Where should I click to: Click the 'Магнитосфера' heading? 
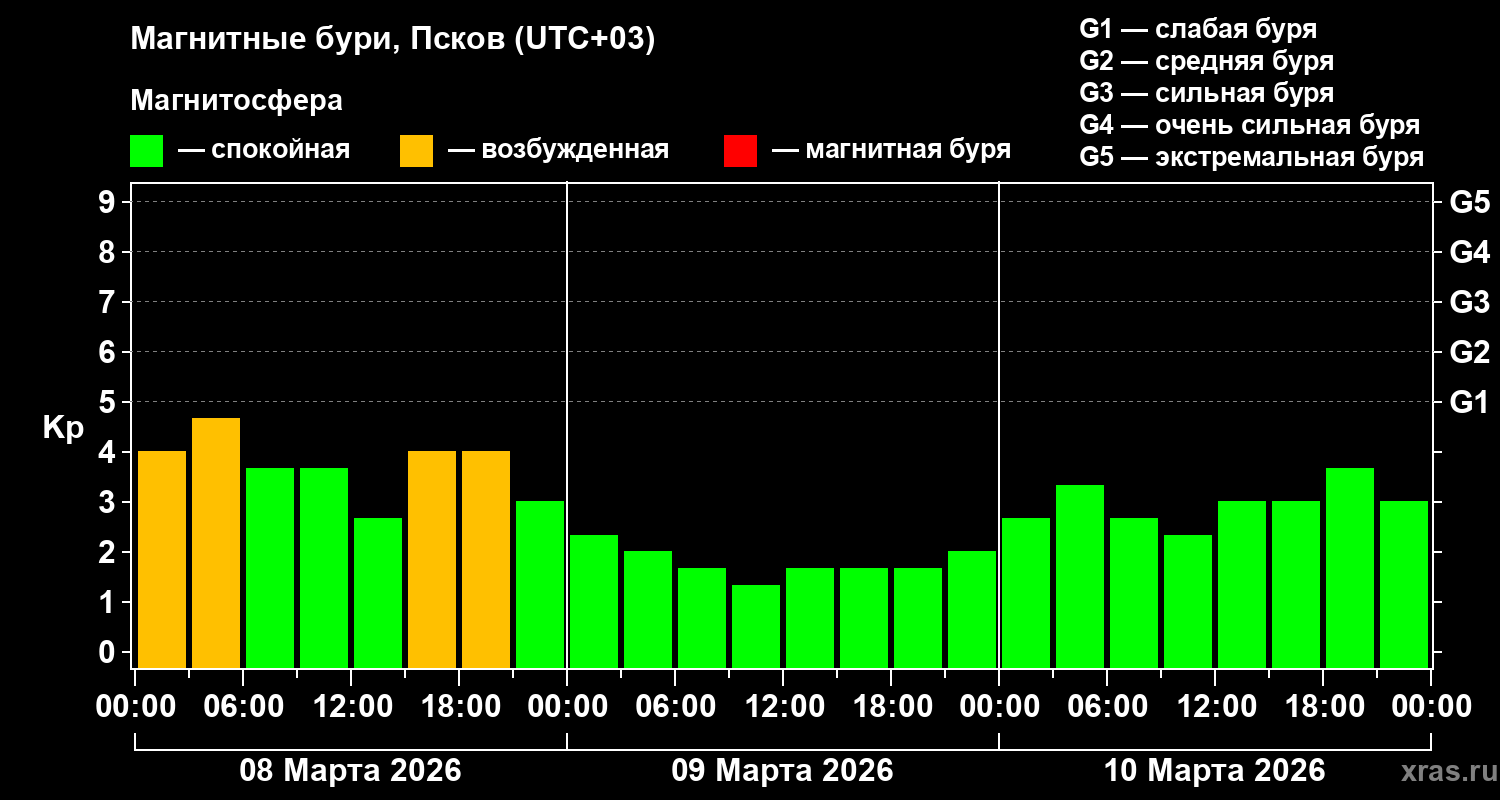(236, 101)
